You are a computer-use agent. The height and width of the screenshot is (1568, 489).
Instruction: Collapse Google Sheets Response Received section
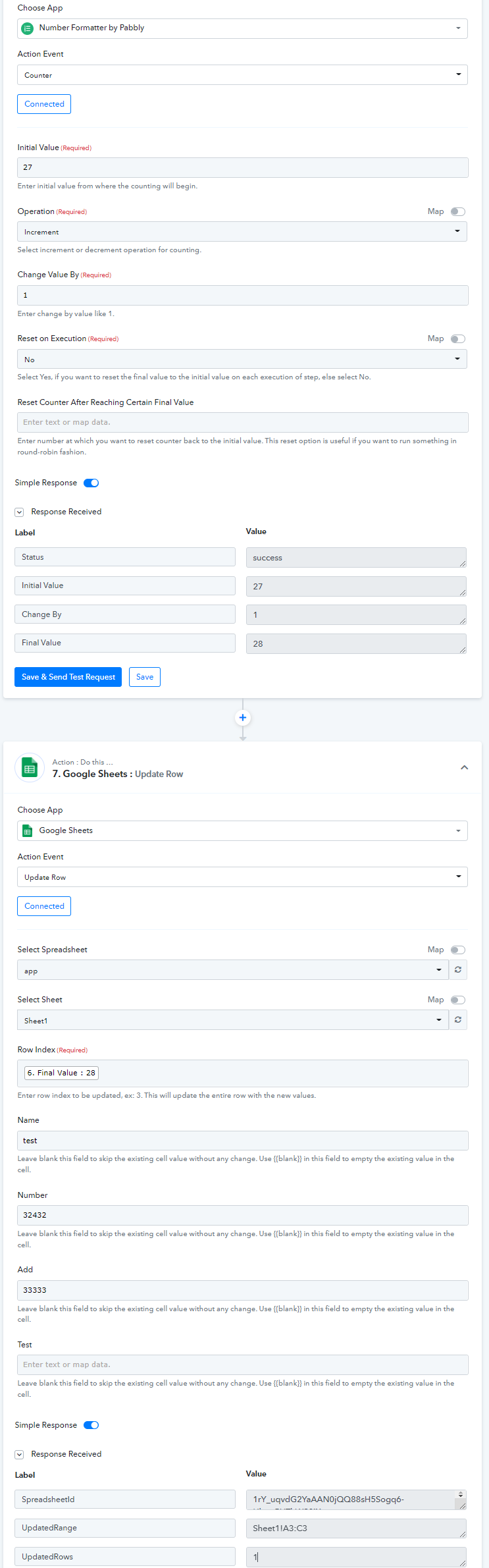[x=19, y=1454]
